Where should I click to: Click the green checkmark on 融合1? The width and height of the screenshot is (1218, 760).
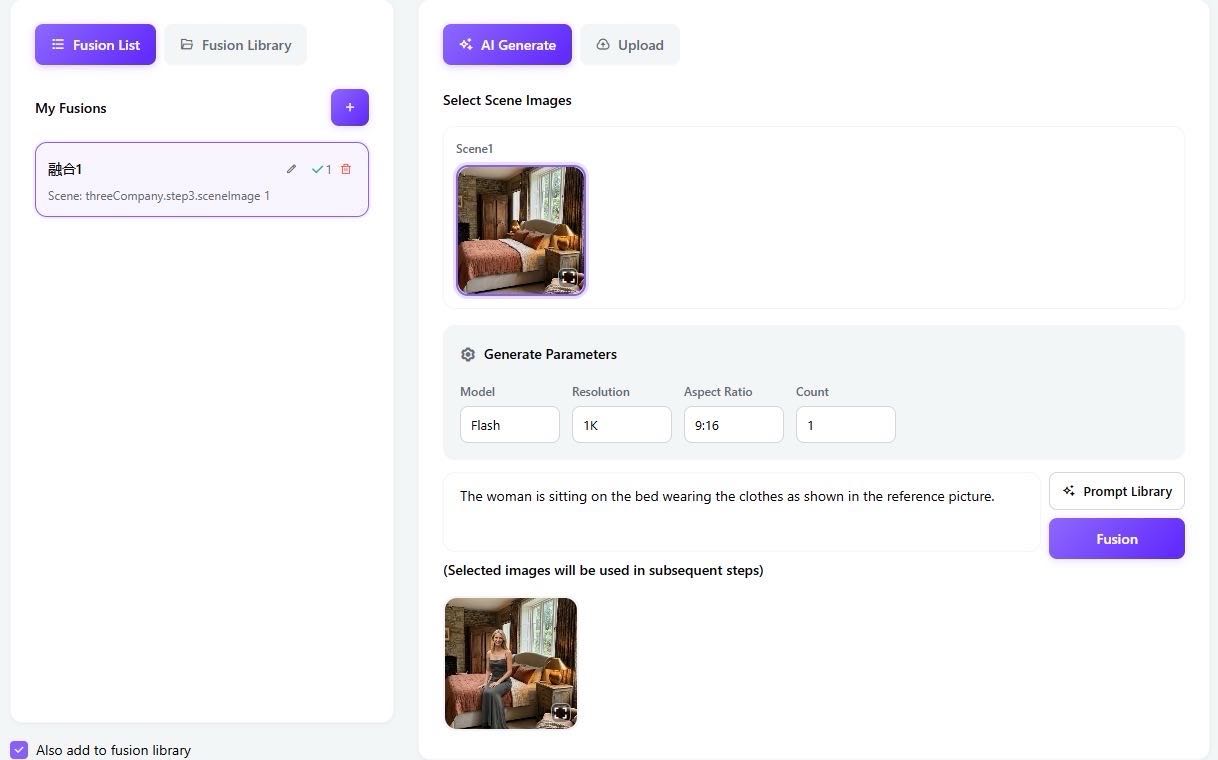[317, 170]
